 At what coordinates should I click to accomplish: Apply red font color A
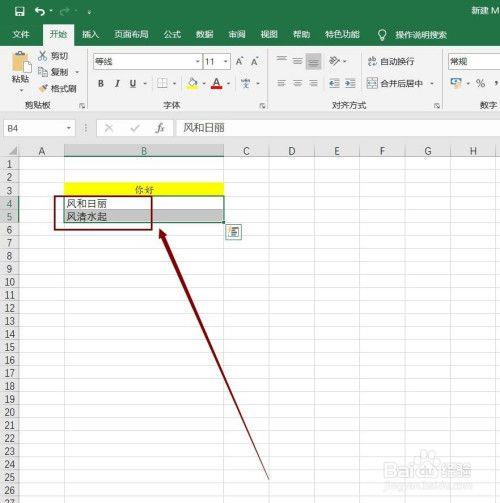217,83
